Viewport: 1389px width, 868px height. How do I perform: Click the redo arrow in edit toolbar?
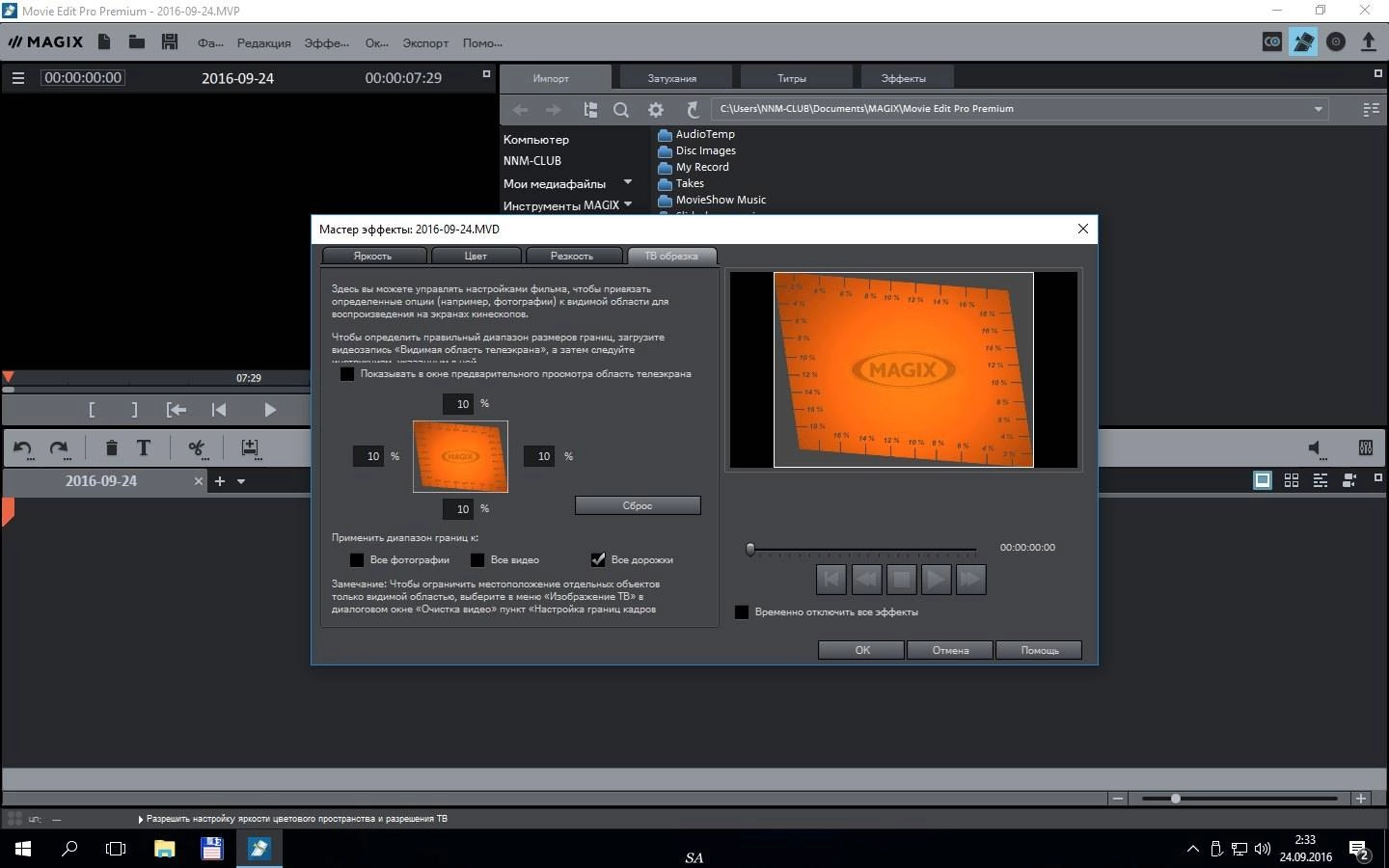[59, 448]
